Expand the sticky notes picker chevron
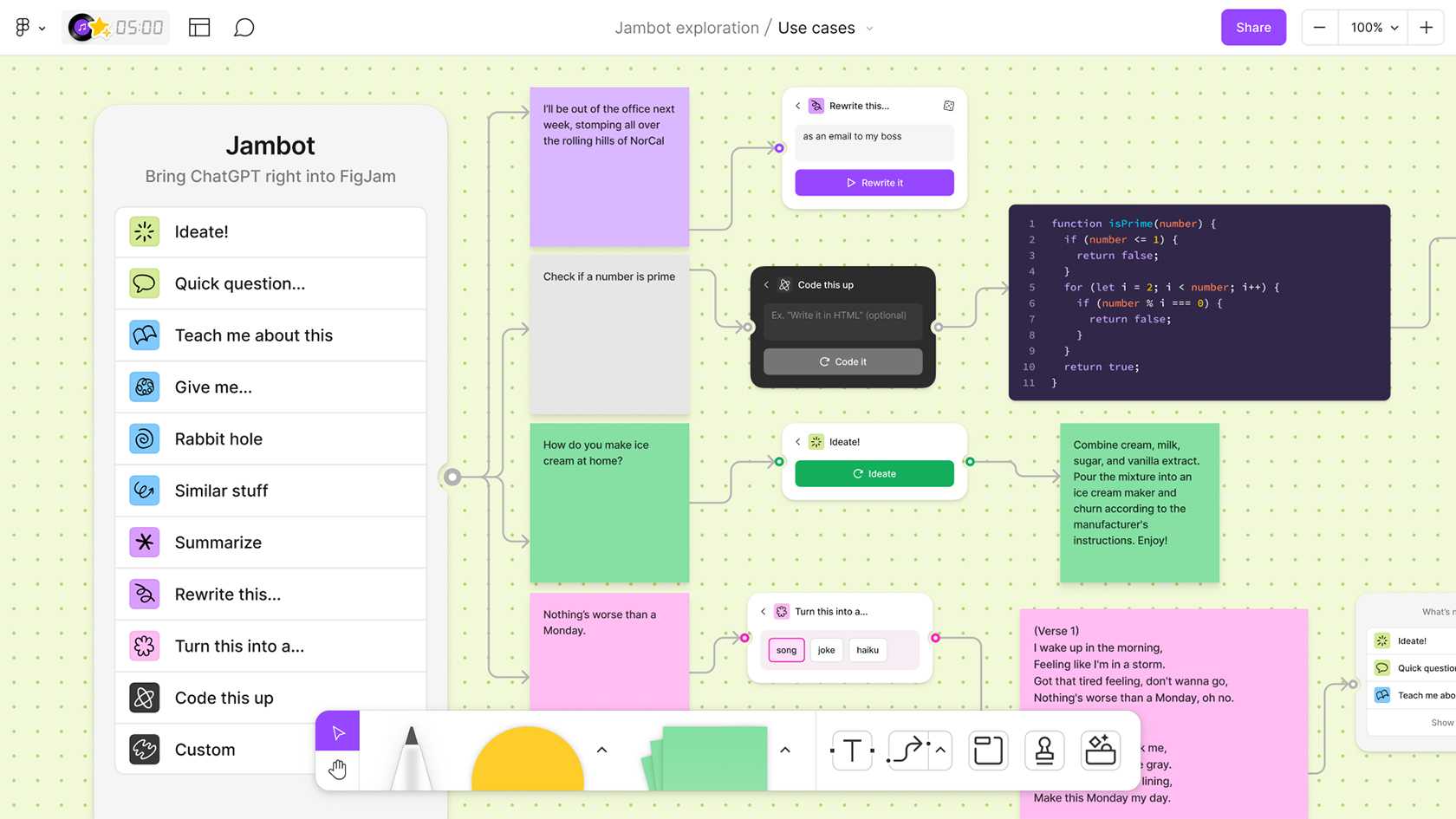Screen dimensions: 1456x819 point(785,751)
